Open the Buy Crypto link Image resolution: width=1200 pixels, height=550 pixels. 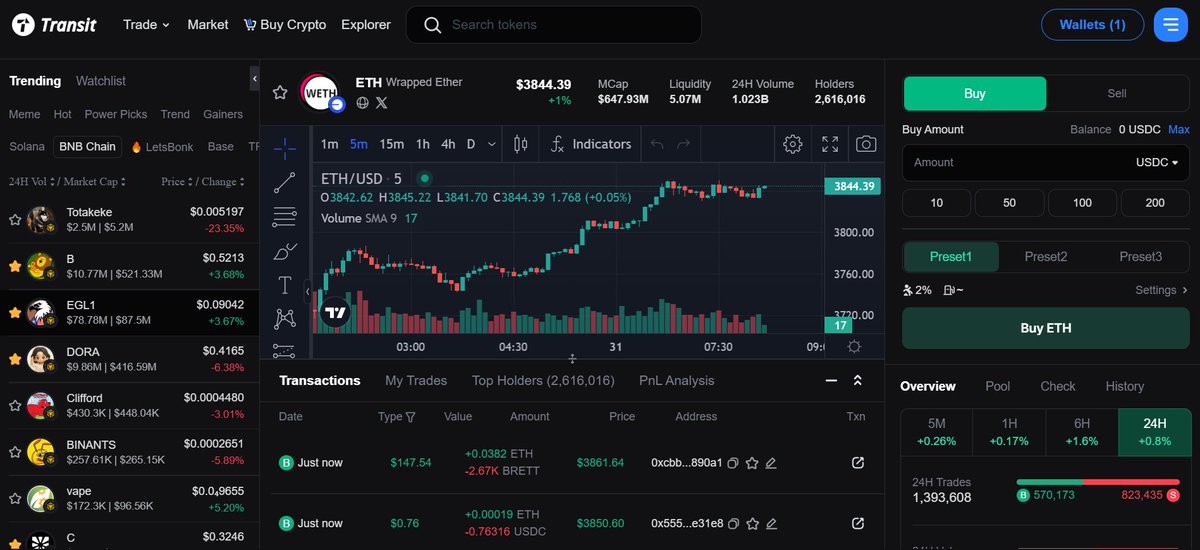[x=285, y=24]
